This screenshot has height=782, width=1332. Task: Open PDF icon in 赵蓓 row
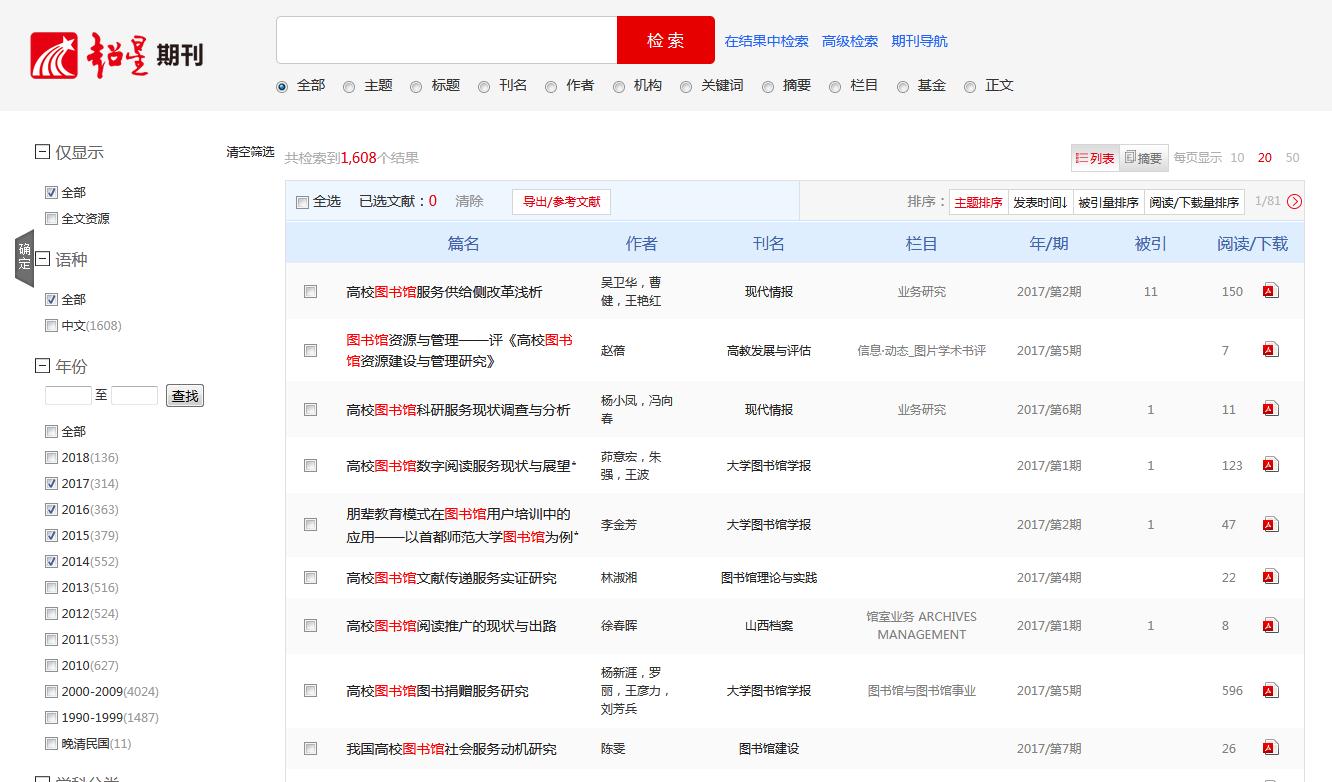[x=1271, y=350]
